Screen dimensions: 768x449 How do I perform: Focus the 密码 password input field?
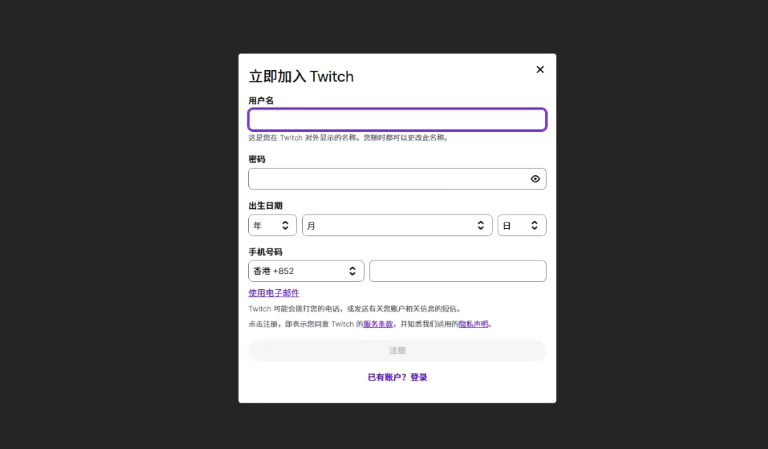[x=387, y=179]
